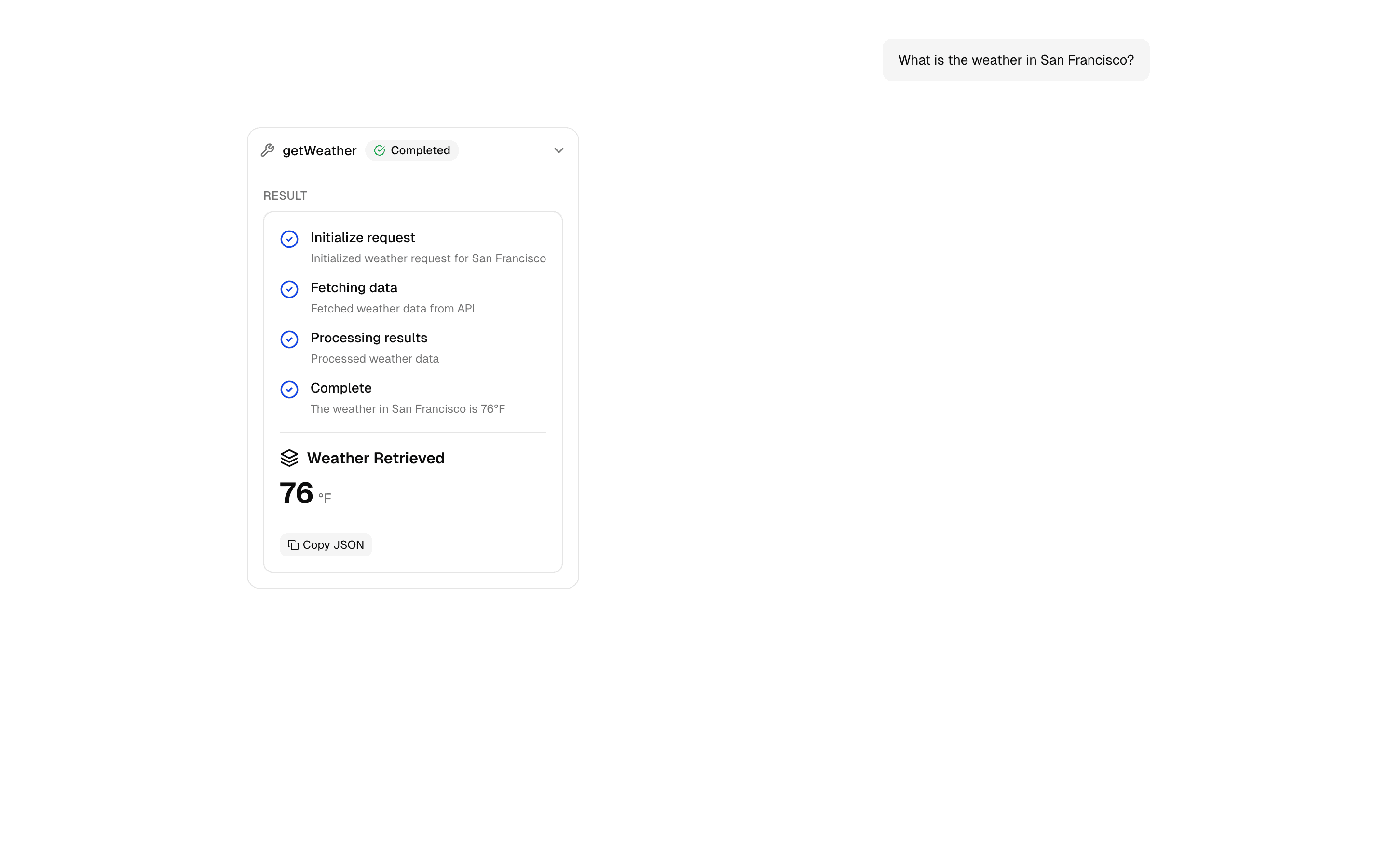Click the copy icon inside Copy JSON button
This screenshot has width=1389, height=868.
(293, 544)
